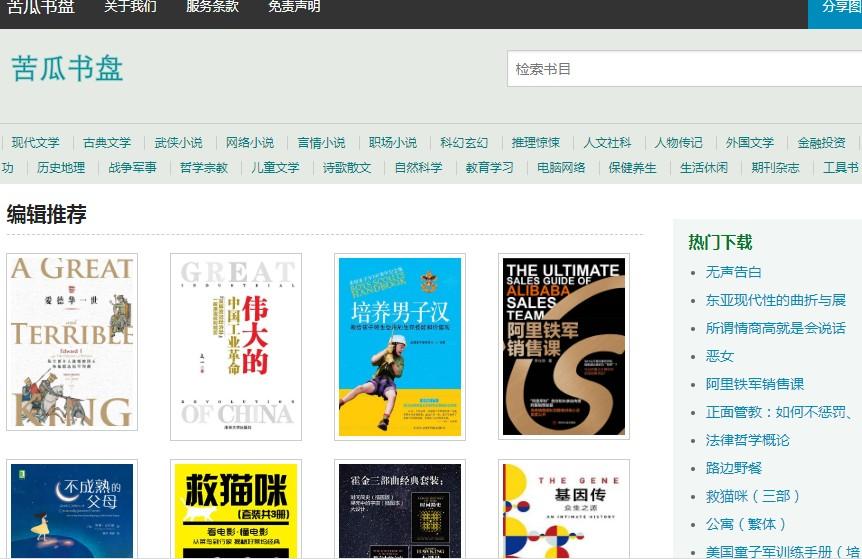Open 基因传 book cover
The height and width of the screenshot is (559, 862).
[563, 510]
